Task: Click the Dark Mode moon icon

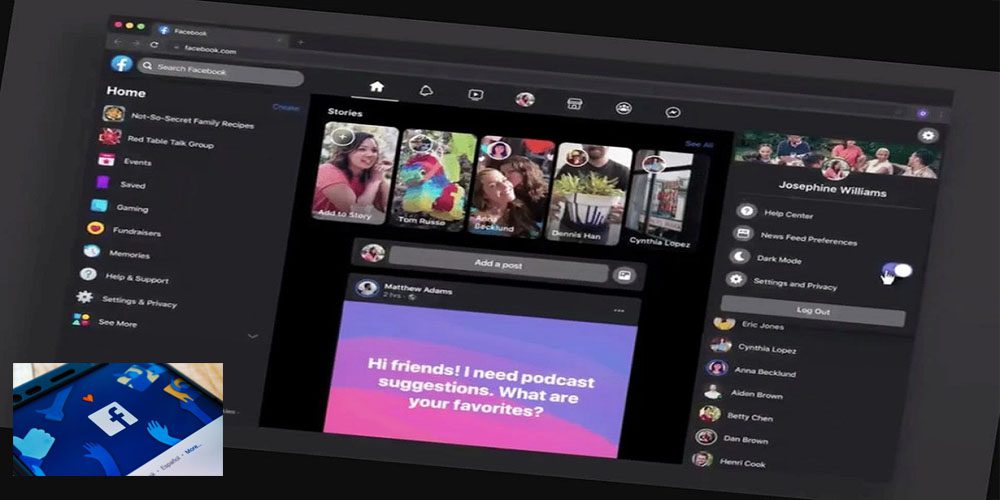Action: (740, 256)
